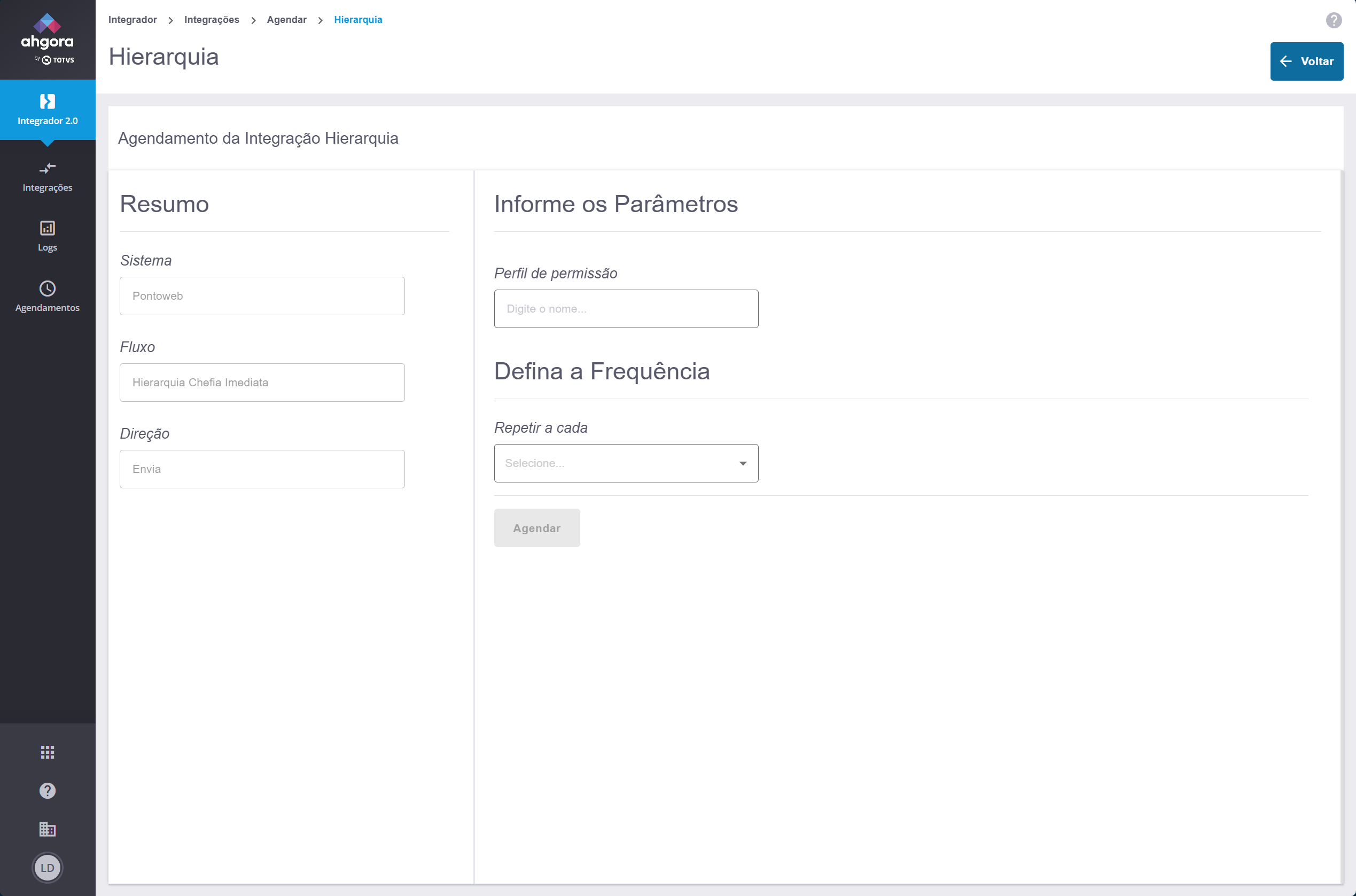The width and height of the screenshot is (1356, 896).
Task: Click the Ahgora logo in sidebar
Action: (48, 38)
